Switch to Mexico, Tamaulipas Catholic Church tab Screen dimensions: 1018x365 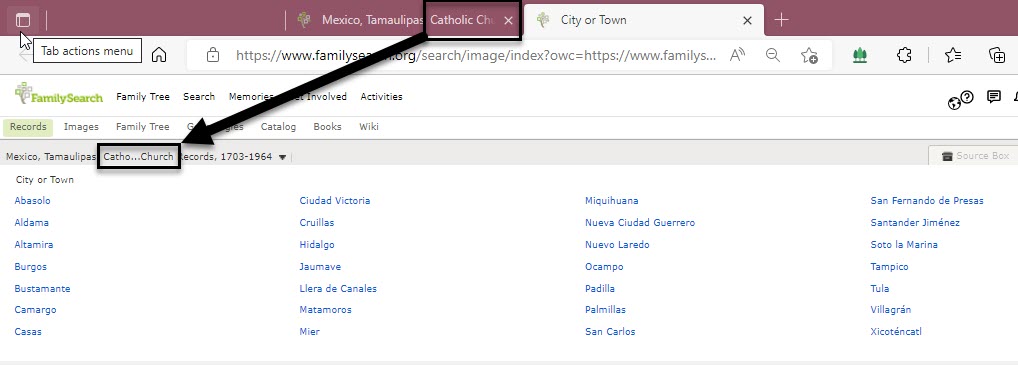[403, 20]
